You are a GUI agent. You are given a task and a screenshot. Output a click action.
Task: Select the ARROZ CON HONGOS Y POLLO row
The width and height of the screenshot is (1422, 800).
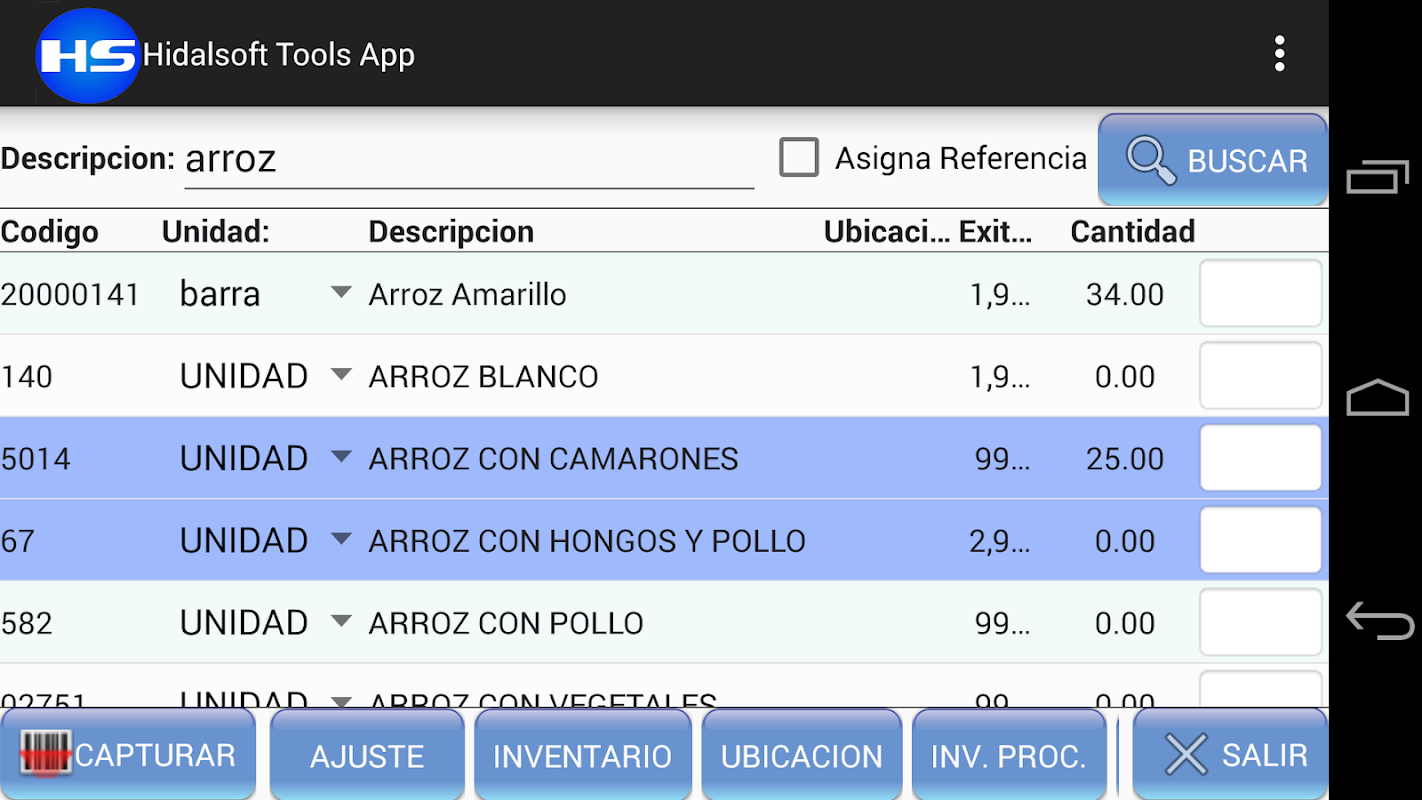pyautogui.click(x=586, y=541)
